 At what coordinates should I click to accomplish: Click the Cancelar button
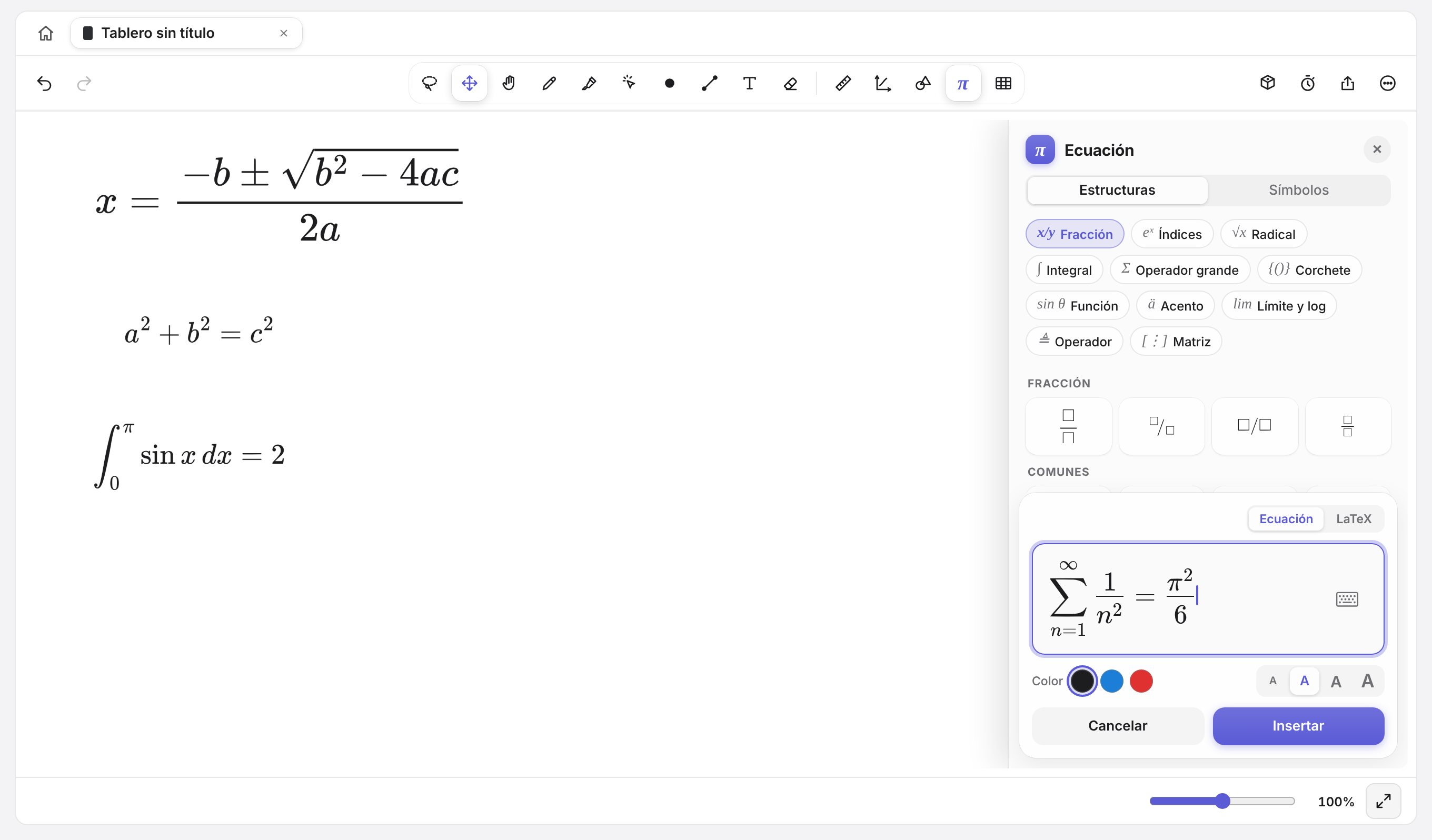coord(1118,725)
